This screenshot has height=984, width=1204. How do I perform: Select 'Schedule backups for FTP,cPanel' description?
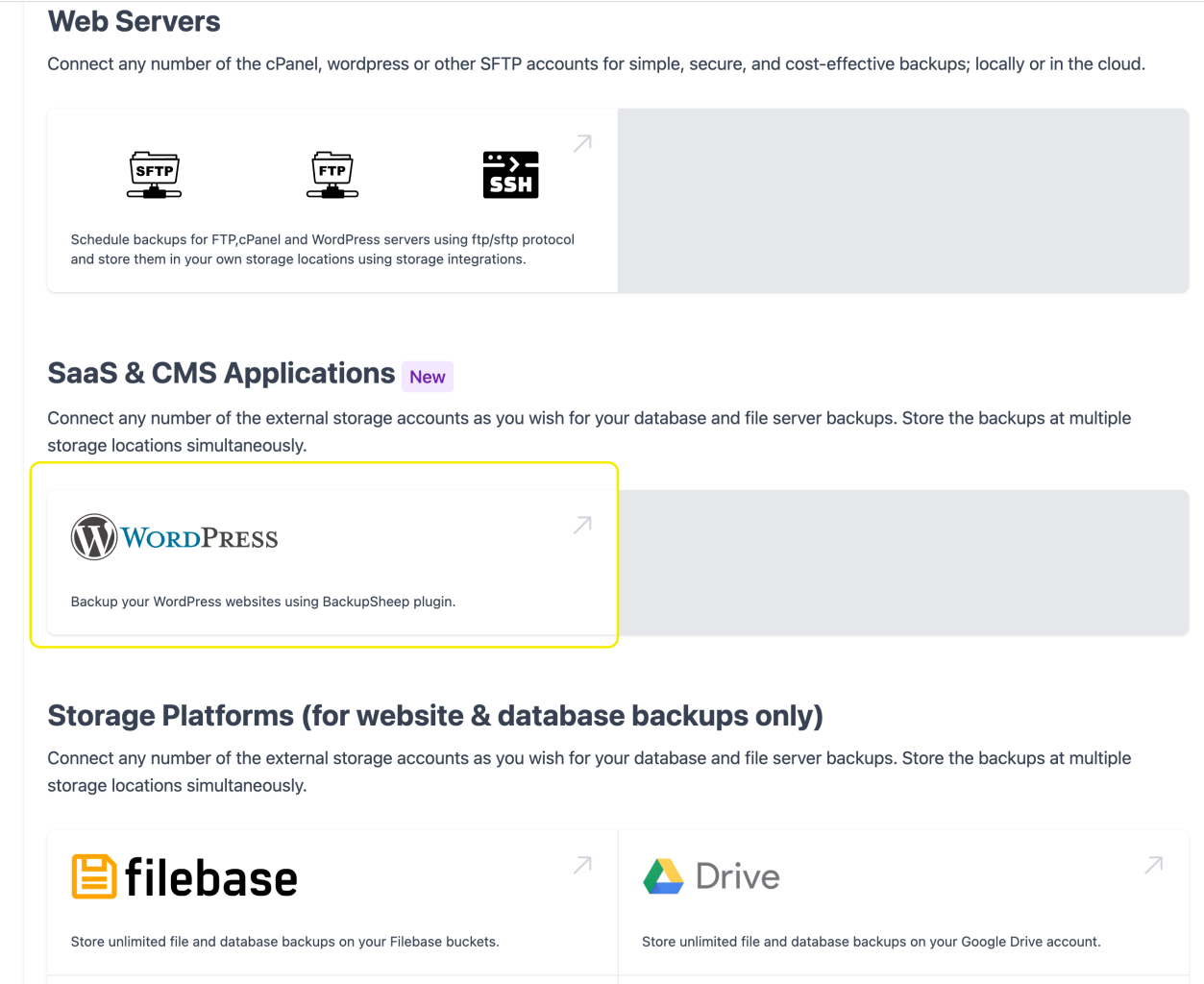(323, 249)
